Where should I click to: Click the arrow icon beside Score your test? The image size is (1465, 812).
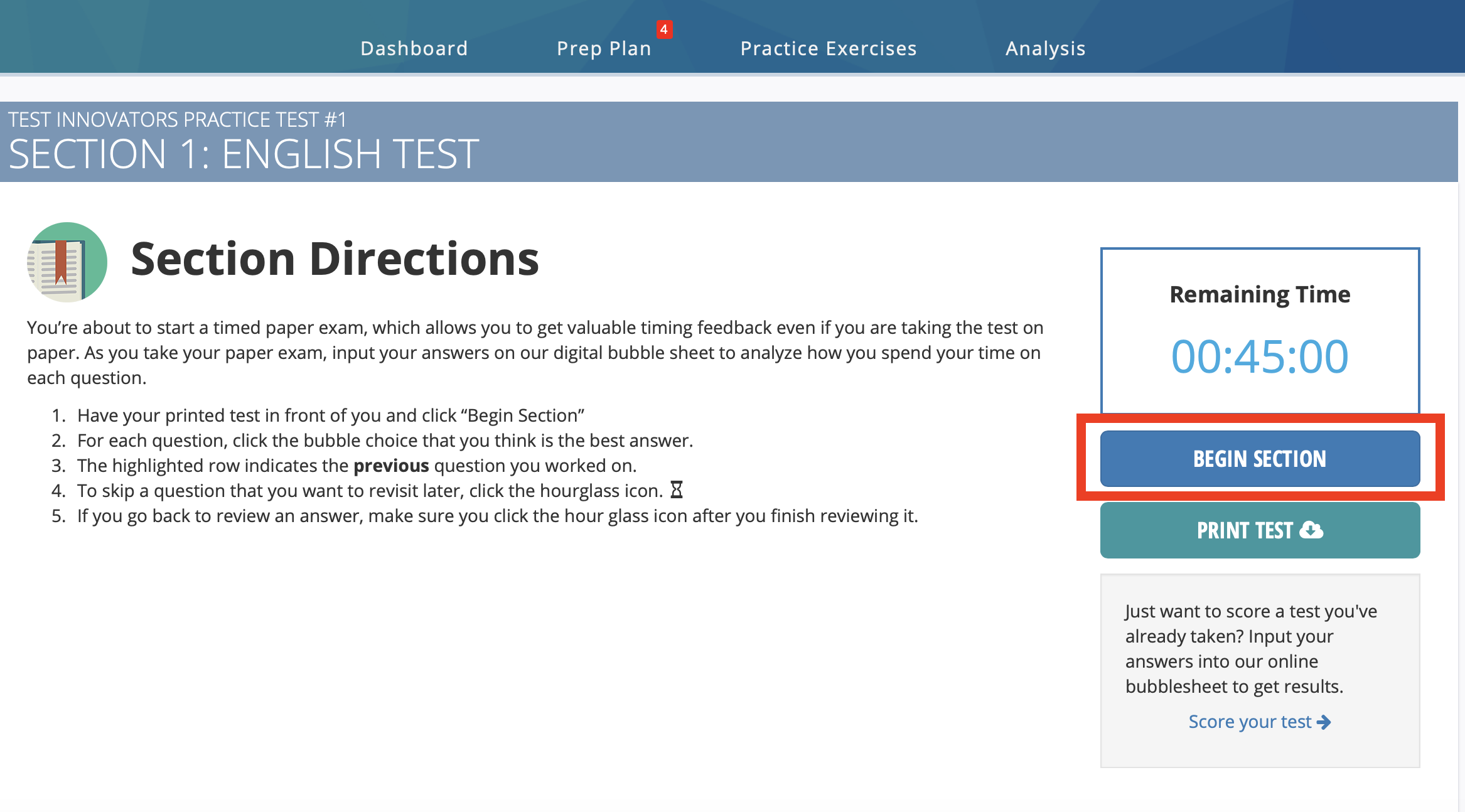pyautogui.click(x=1324, y=722)
